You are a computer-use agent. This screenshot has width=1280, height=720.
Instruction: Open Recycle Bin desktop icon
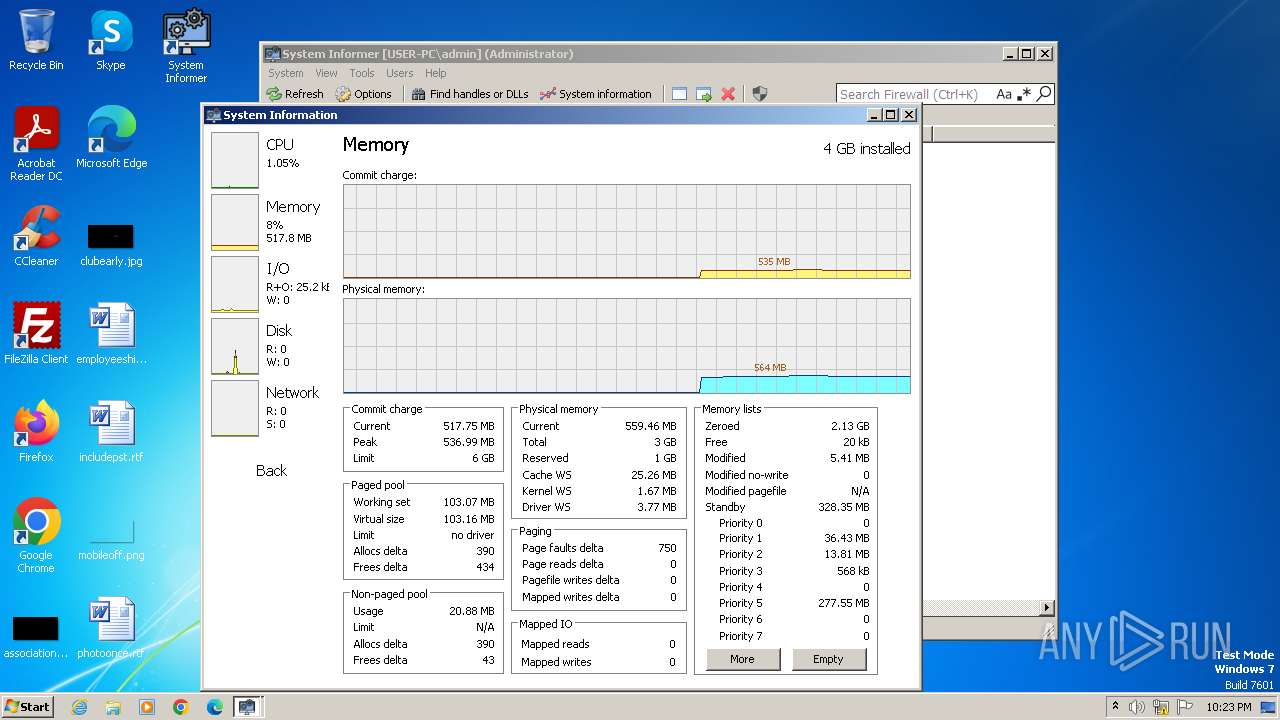(36, 40)
